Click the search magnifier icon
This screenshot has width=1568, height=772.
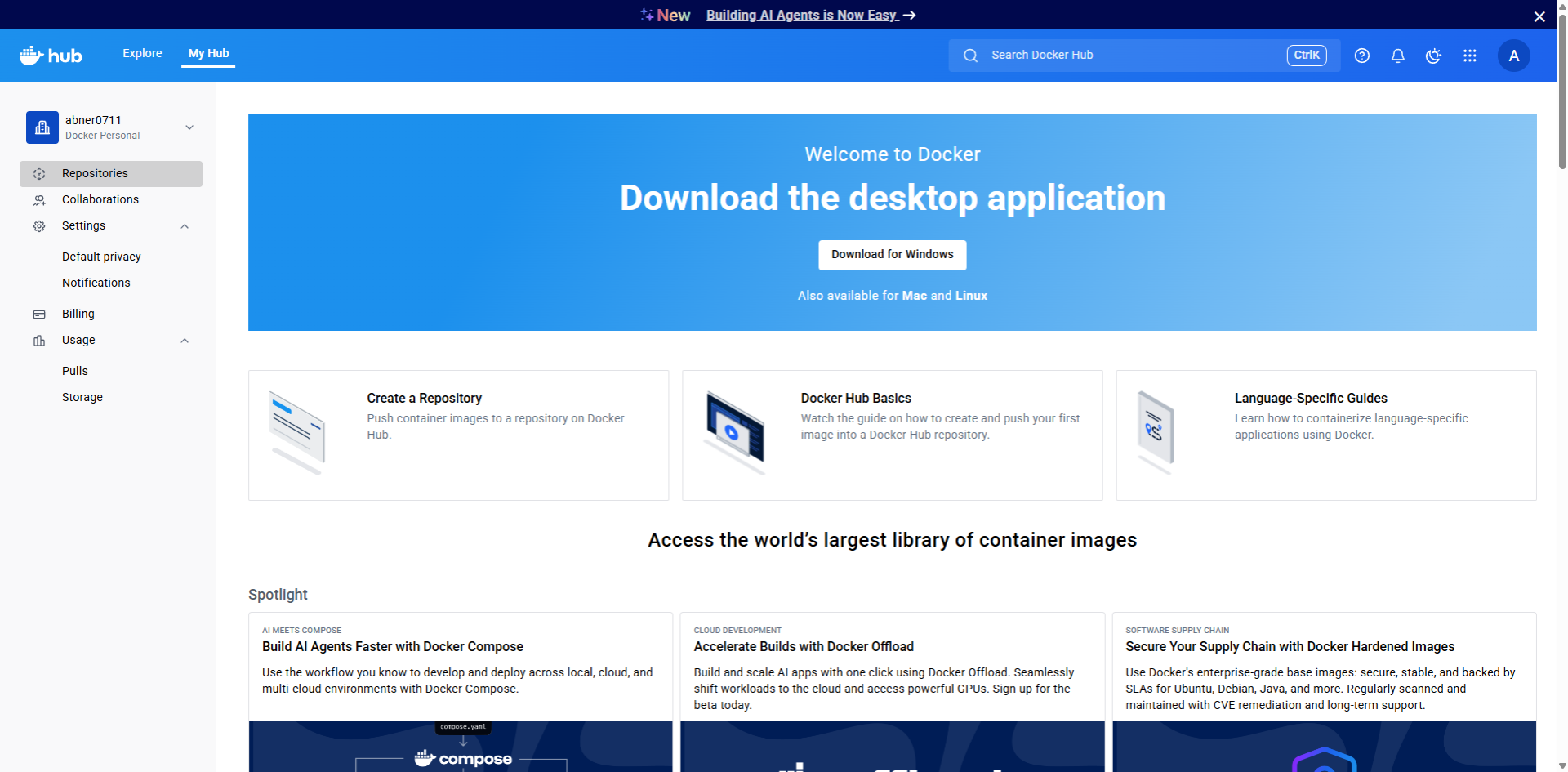(970, 56)
